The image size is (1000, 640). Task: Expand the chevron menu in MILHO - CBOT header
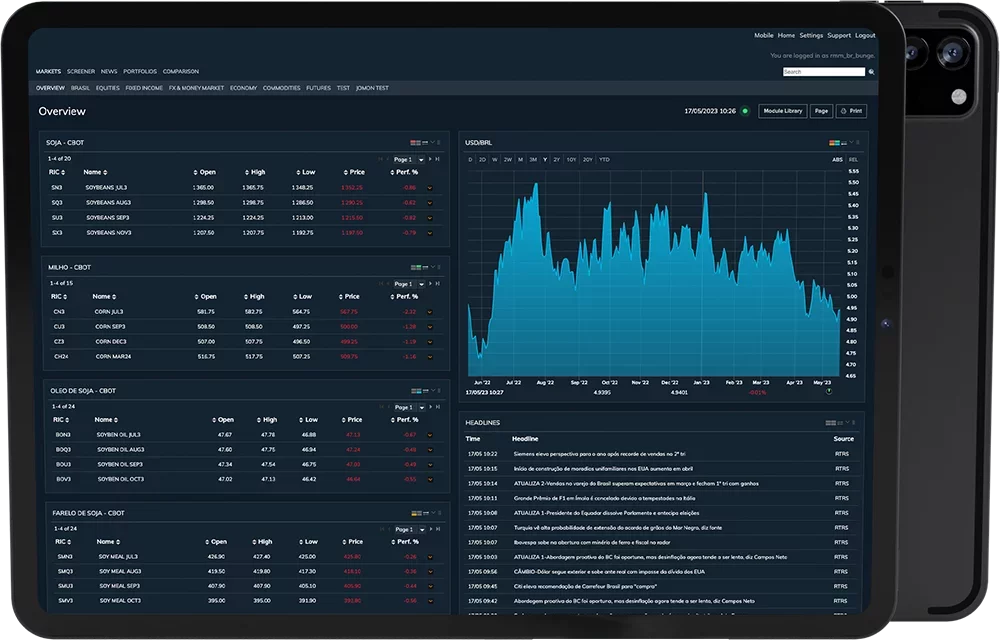(x=432, y=267)
